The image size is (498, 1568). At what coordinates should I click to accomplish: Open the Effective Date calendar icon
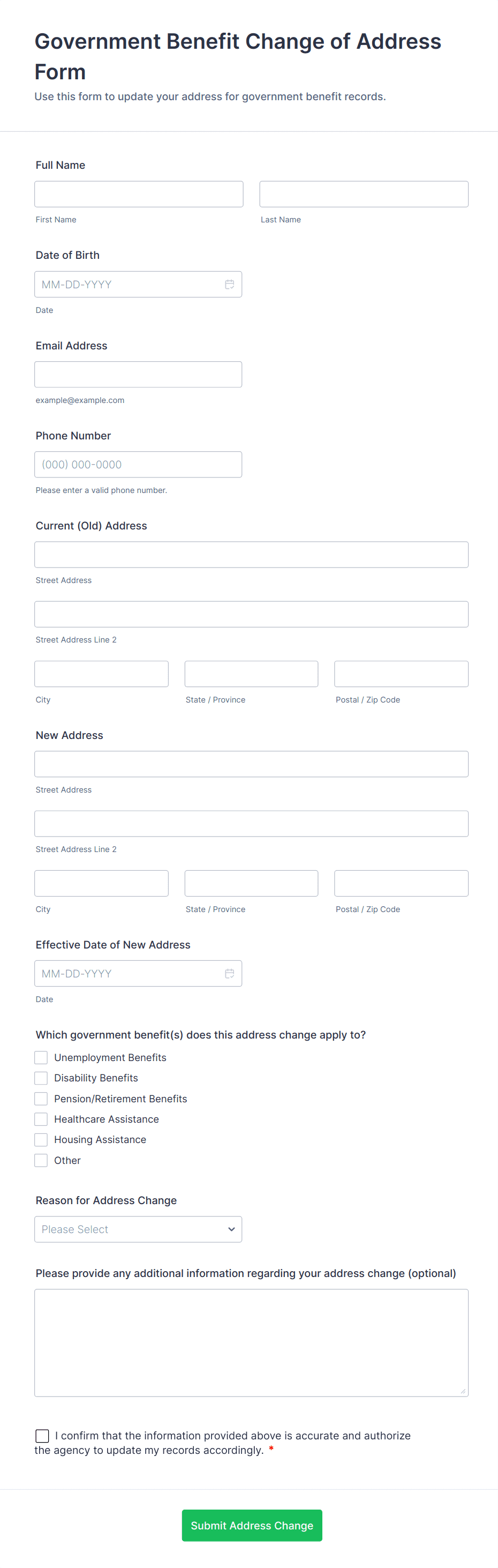pyautogui.click(x=229, y=973)
